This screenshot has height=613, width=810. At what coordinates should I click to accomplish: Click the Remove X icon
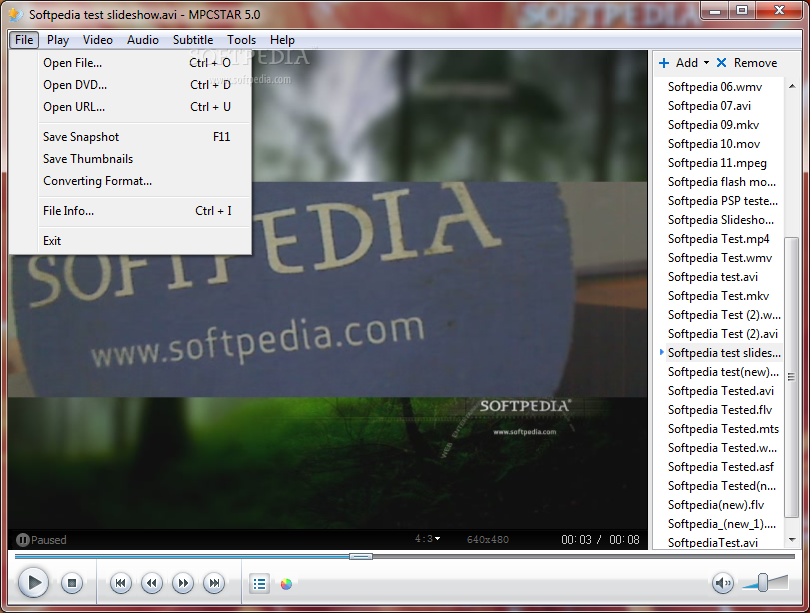tap(722, 62)
